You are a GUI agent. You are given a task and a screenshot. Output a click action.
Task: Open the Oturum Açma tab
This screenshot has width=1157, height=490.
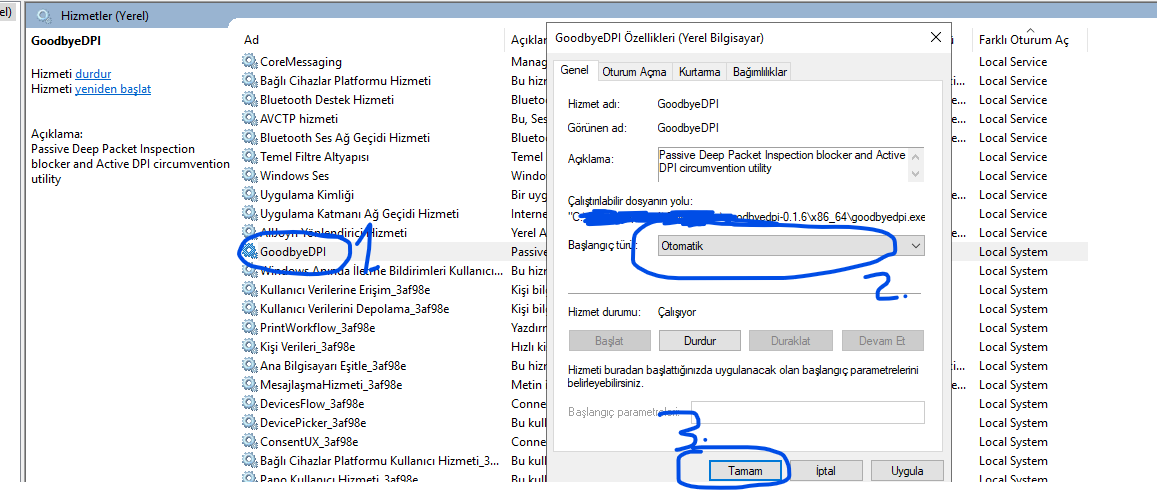click(635, 72)
